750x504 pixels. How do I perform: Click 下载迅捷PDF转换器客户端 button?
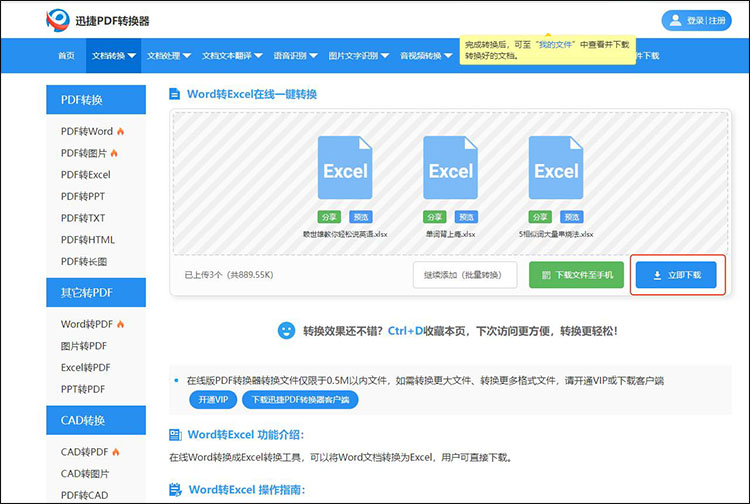(300, 400)
